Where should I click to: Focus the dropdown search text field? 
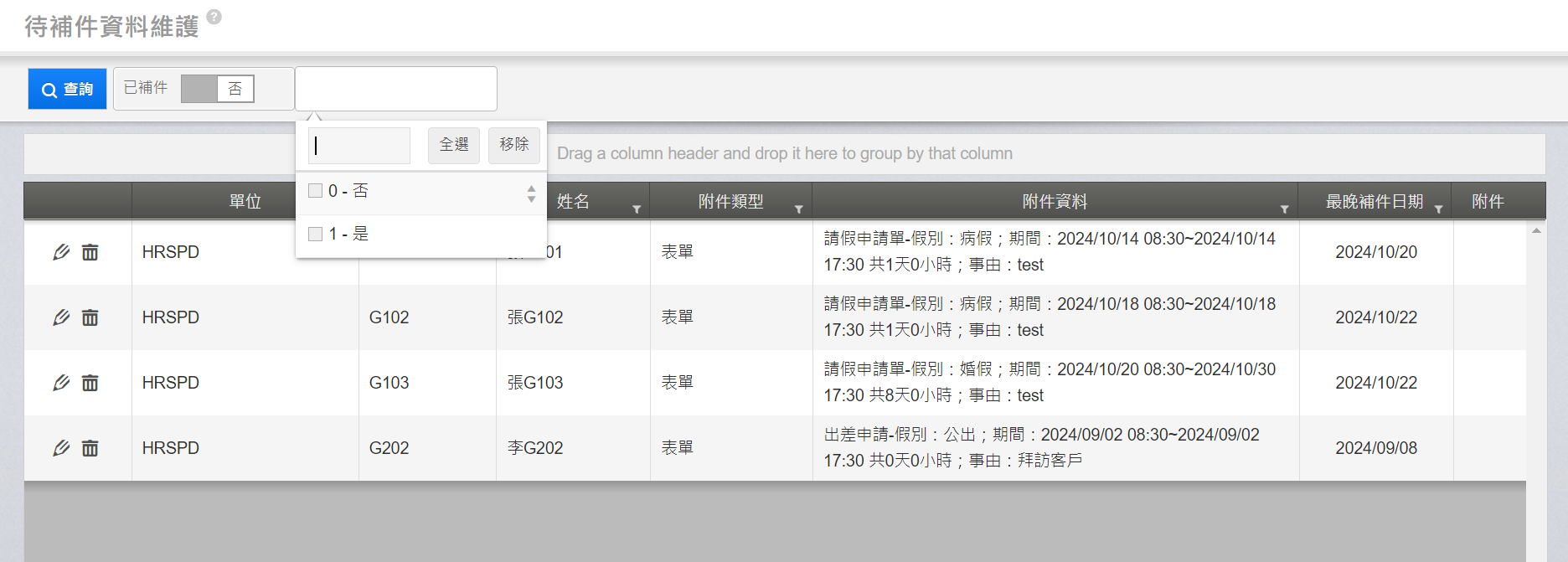point(359,146)
